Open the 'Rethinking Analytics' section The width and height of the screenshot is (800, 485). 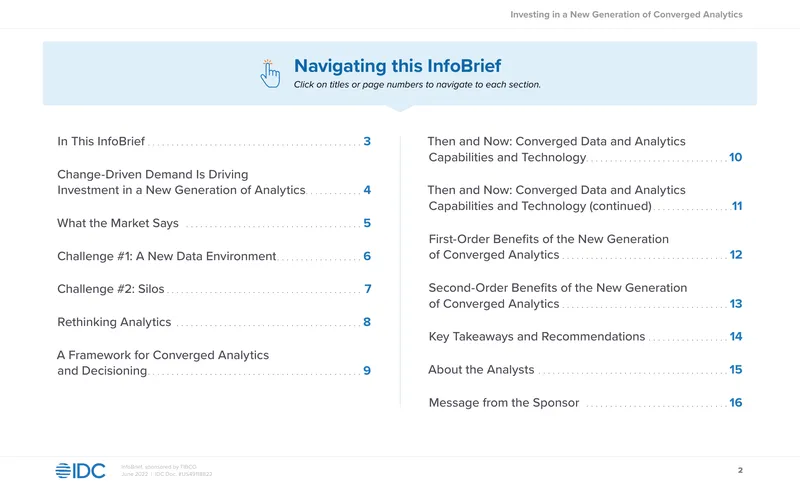pos(114,322)
